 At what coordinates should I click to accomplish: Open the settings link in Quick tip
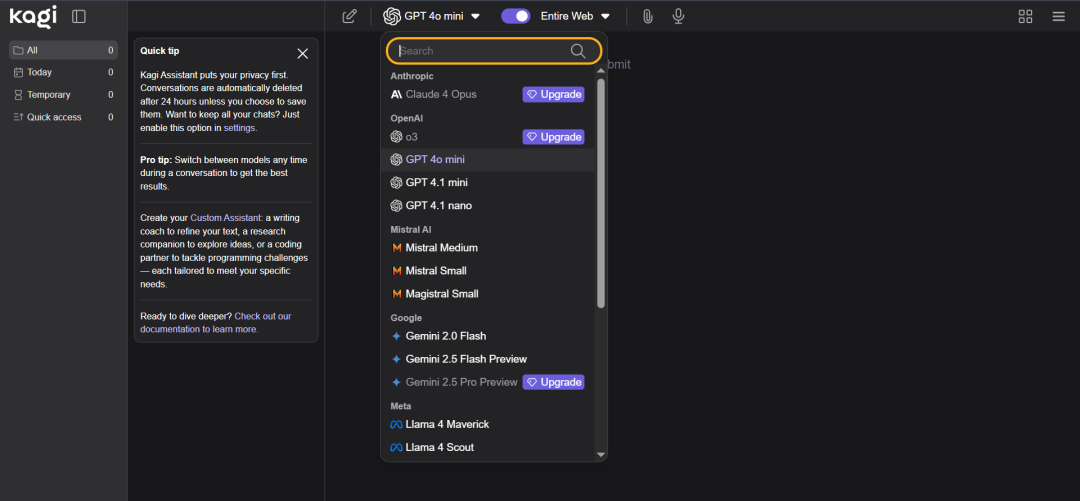tap(239, 128)
